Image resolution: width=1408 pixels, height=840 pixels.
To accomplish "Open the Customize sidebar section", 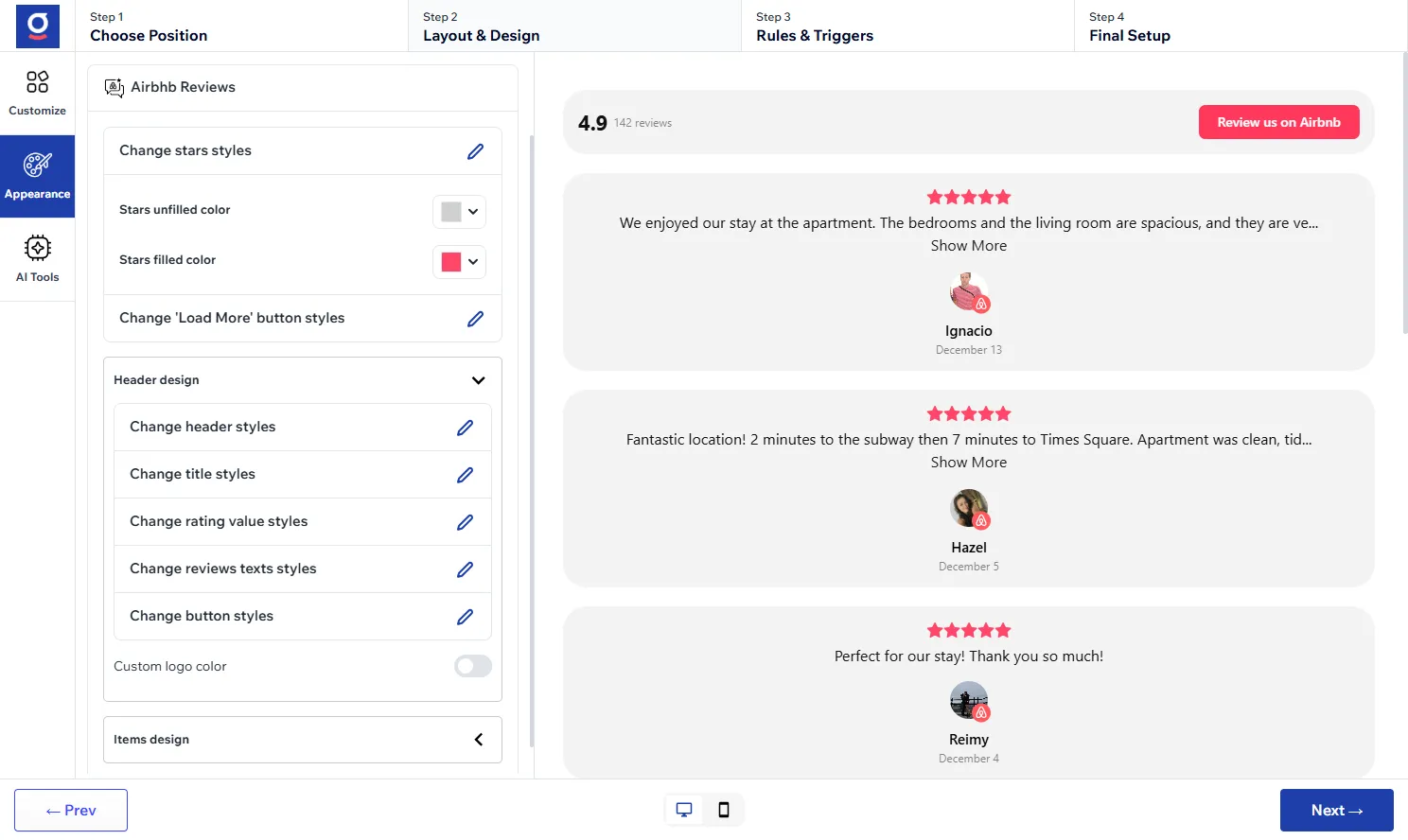I will (x=38, y=94).
